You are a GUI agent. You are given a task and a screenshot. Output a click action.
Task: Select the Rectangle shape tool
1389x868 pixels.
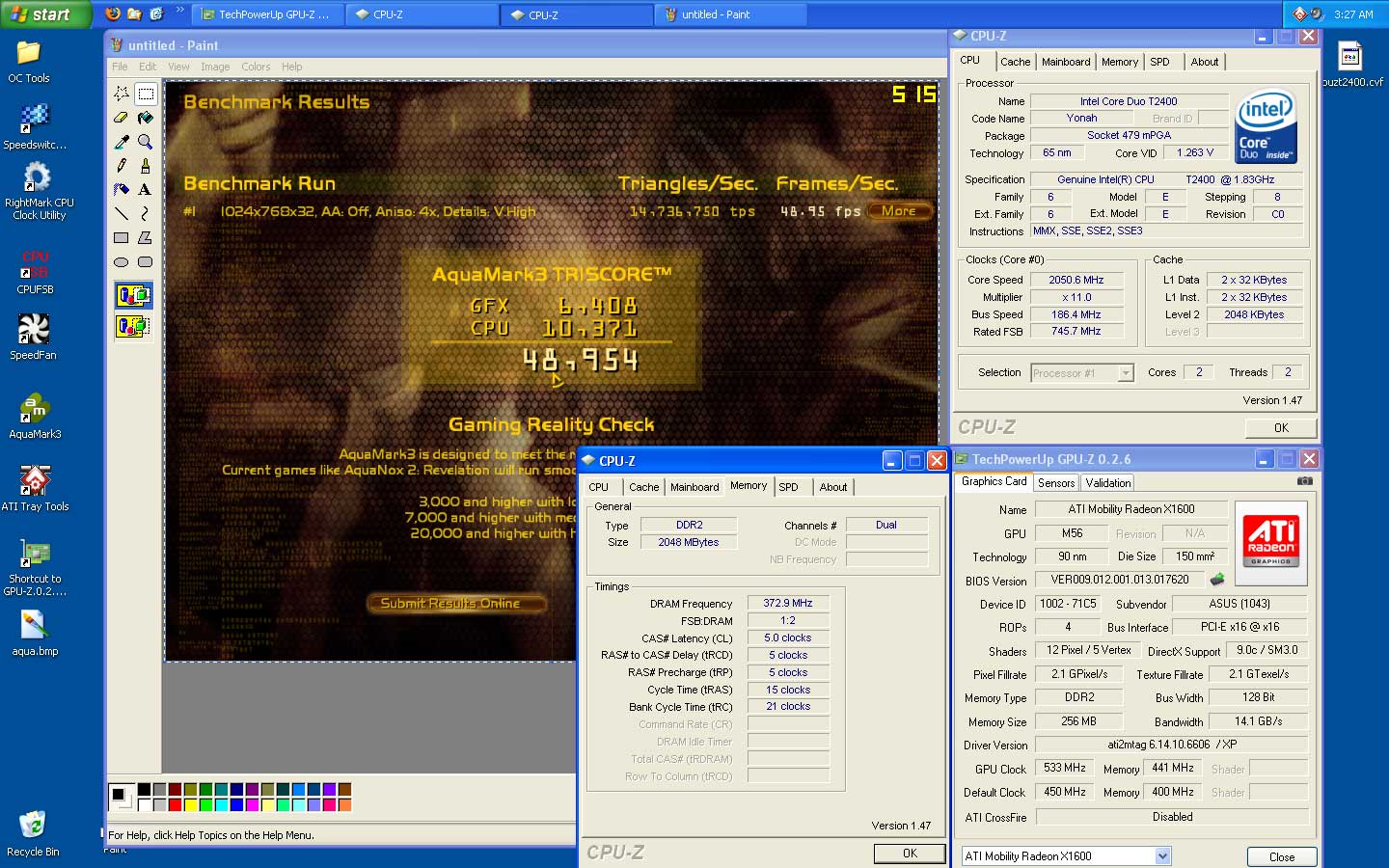pos(122,238)
